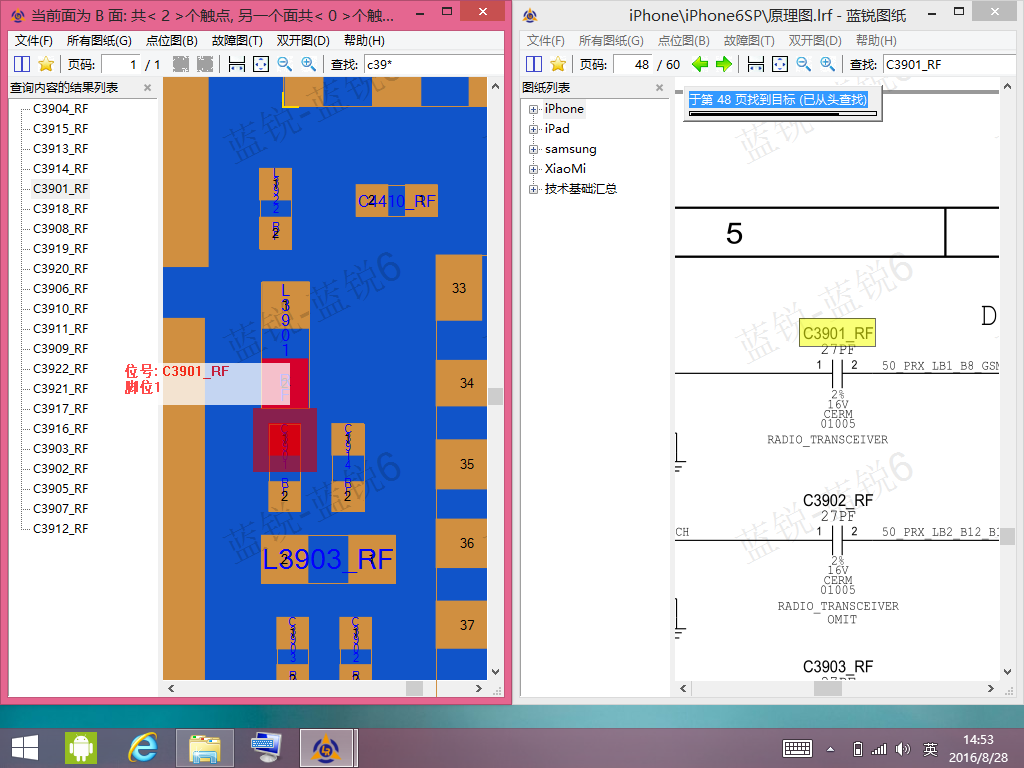Viewport: 1024px width, 768px height.
Task: Expand the 技术基础汇总 tree node
Action: pos(534,189)
